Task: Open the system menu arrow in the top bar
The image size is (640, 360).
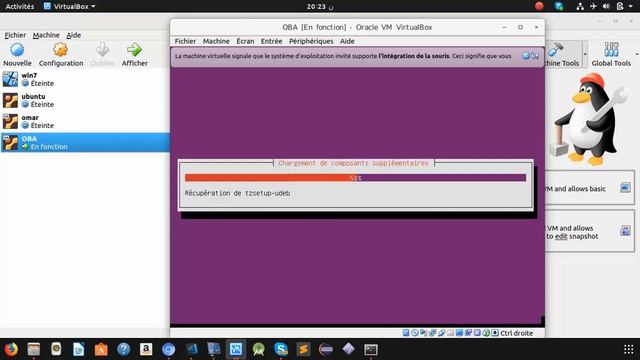Action: [630, 6]
